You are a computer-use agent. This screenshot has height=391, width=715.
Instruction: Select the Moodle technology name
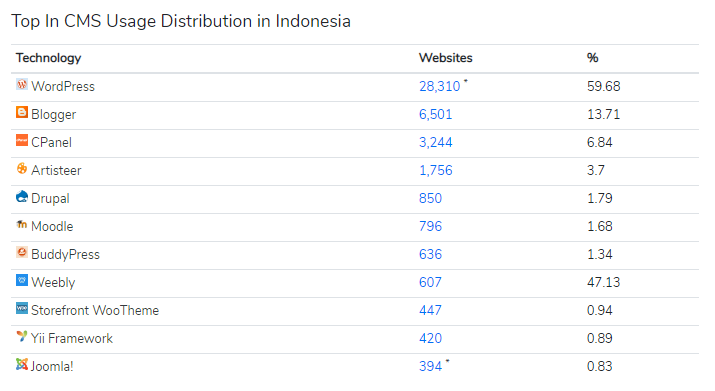pos(52,226)
